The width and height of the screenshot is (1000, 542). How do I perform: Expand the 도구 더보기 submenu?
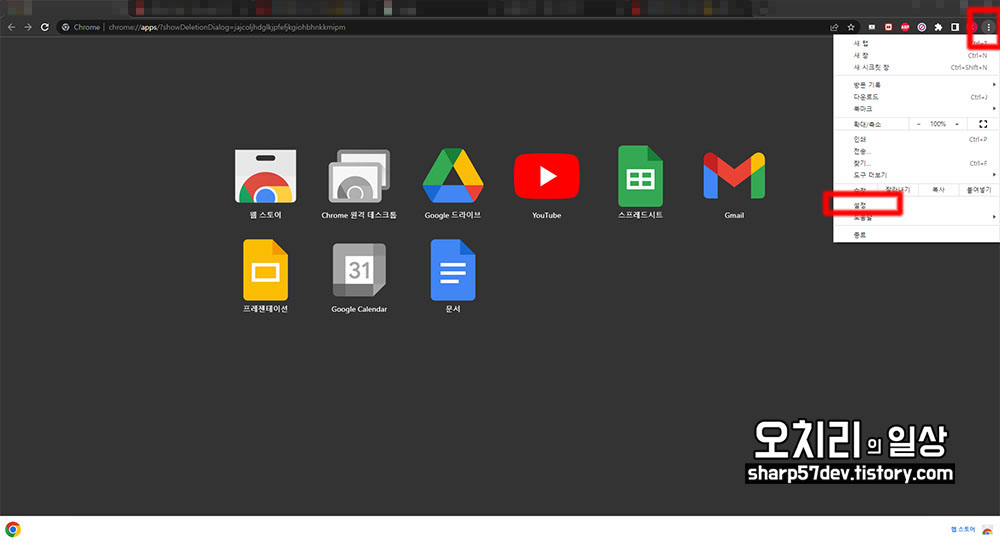[916, 175]
